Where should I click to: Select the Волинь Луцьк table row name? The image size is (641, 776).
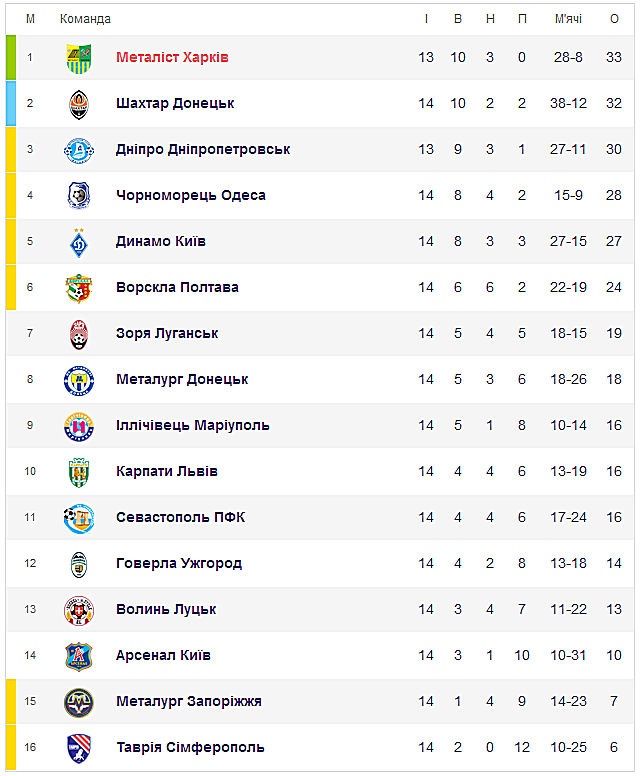click(166, 609)
